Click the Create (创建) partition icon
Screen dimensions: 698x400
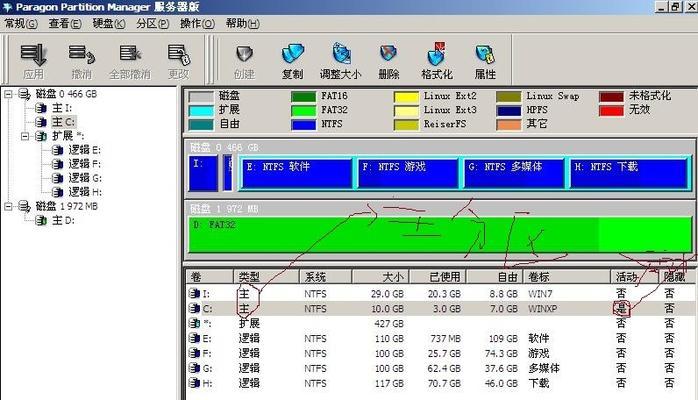point(244,54)
